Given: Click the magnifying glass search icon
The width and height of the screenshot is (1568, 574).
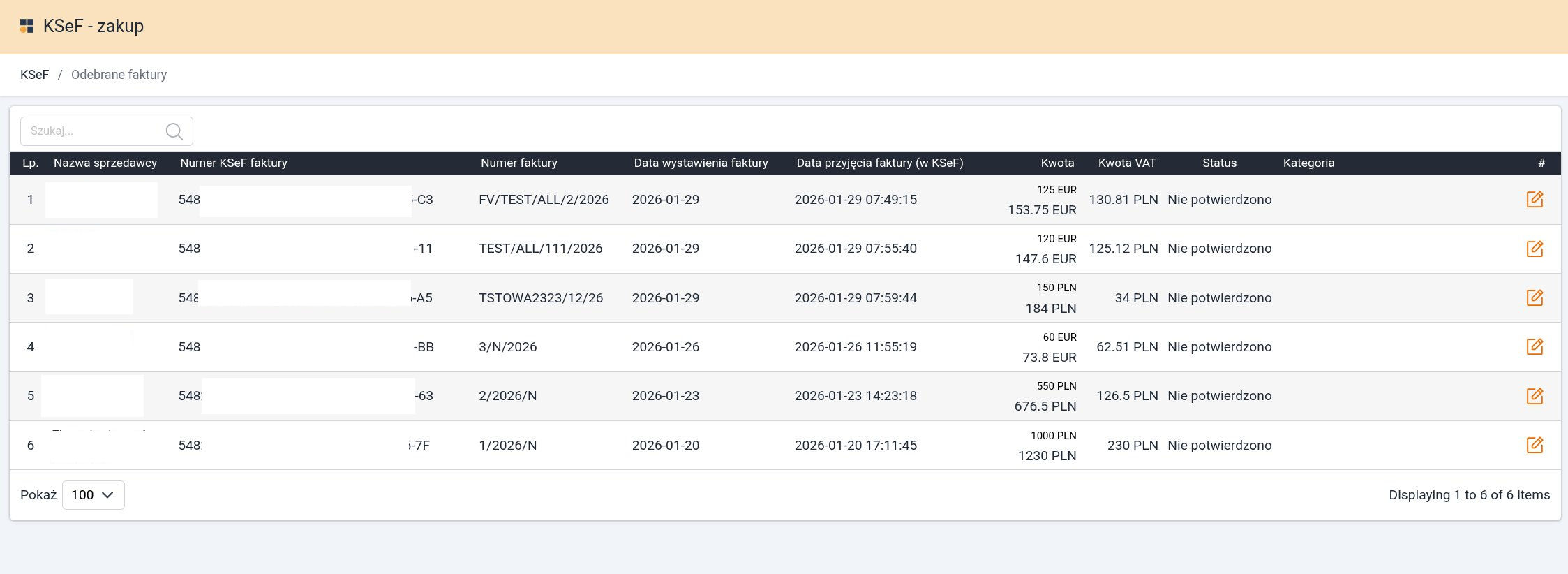Looking at the screenshot, I should [174, 131].
